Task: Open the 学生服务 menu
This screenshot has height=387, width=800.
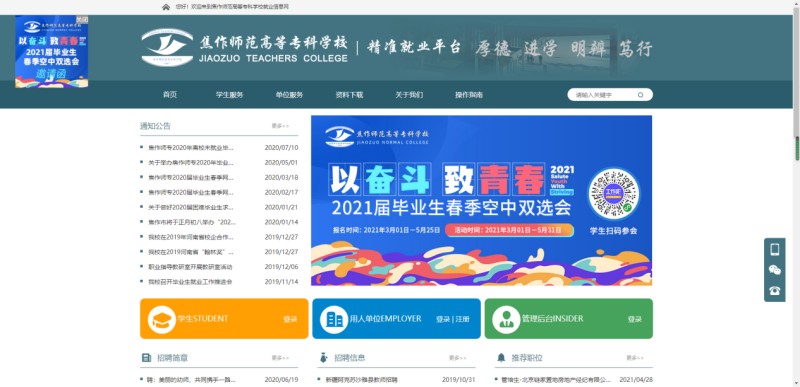Action: coord(230,95)
